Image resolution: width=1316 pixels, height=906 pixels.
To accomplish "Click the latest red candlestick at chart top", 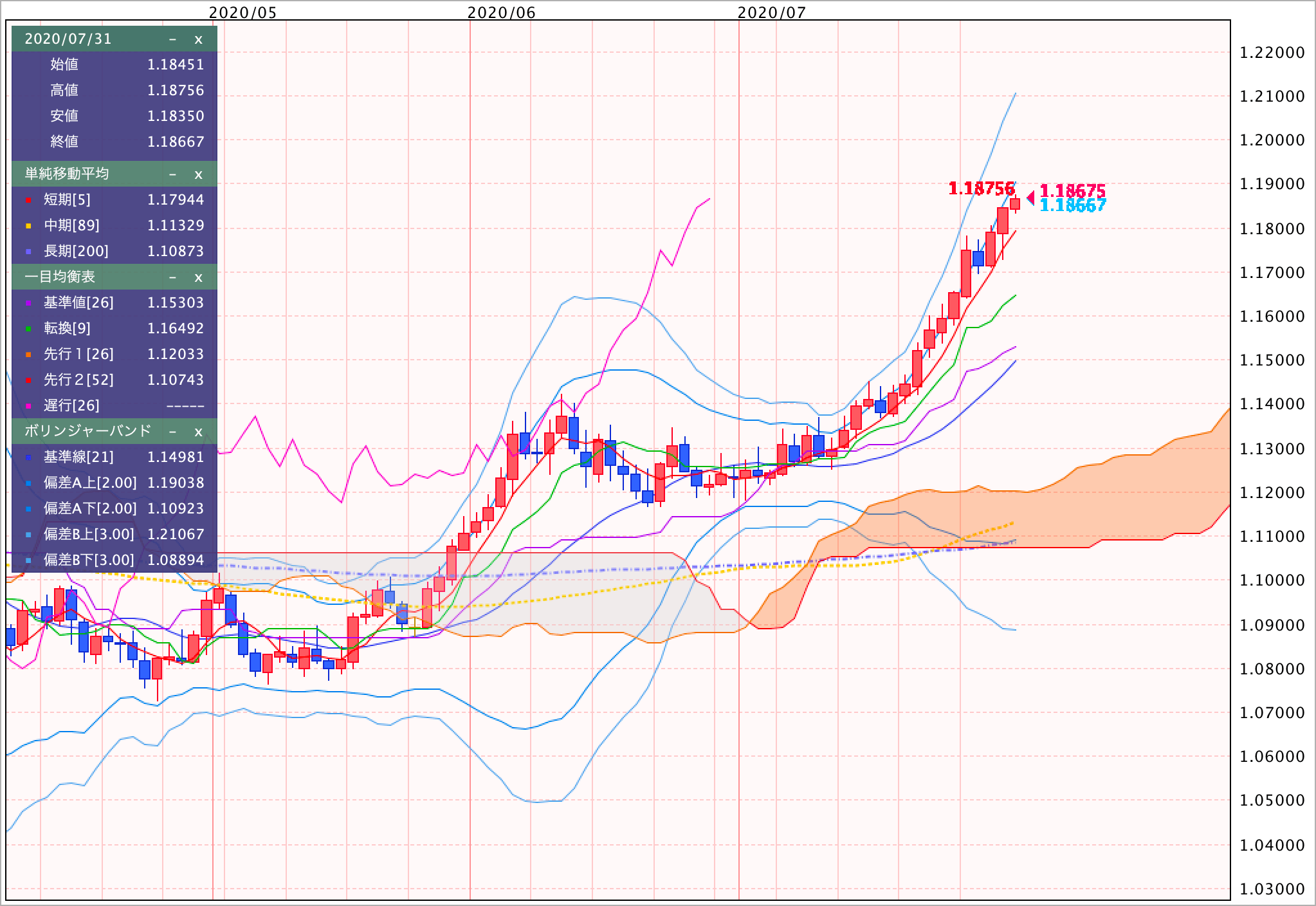I will (1015, 204).
